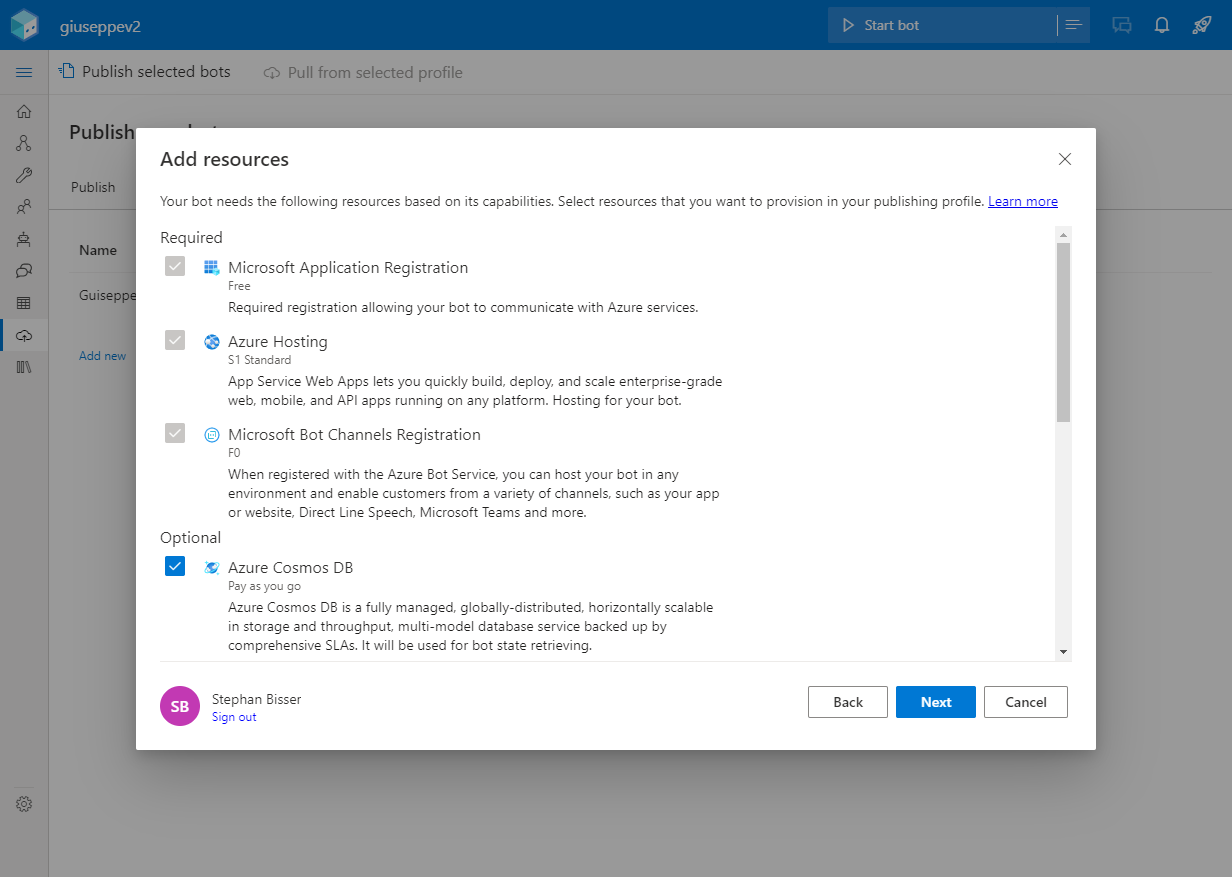Click the Azure Cosmos DB title text

coord(290,568)
